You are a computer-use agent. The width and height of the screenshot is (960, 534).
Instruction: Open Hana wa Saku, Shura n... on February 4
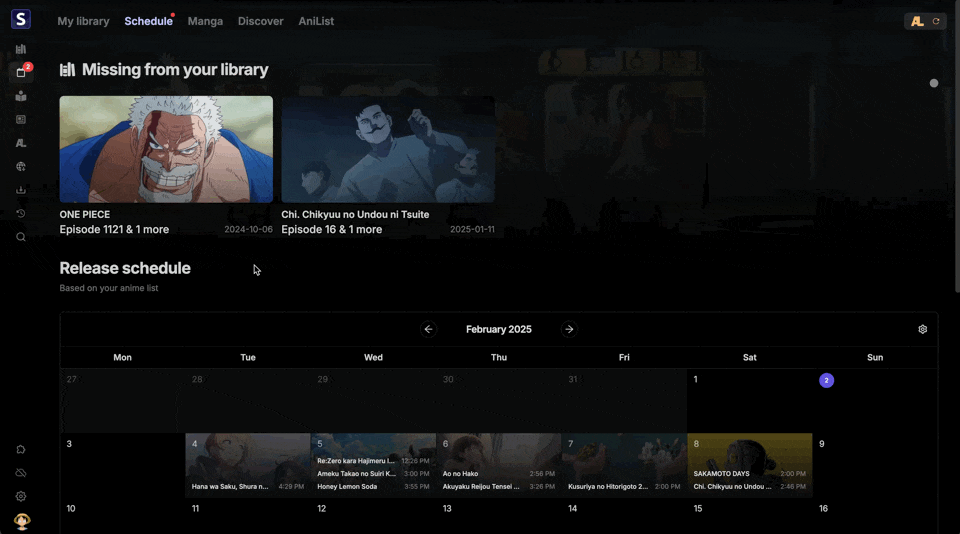[248, 487]
